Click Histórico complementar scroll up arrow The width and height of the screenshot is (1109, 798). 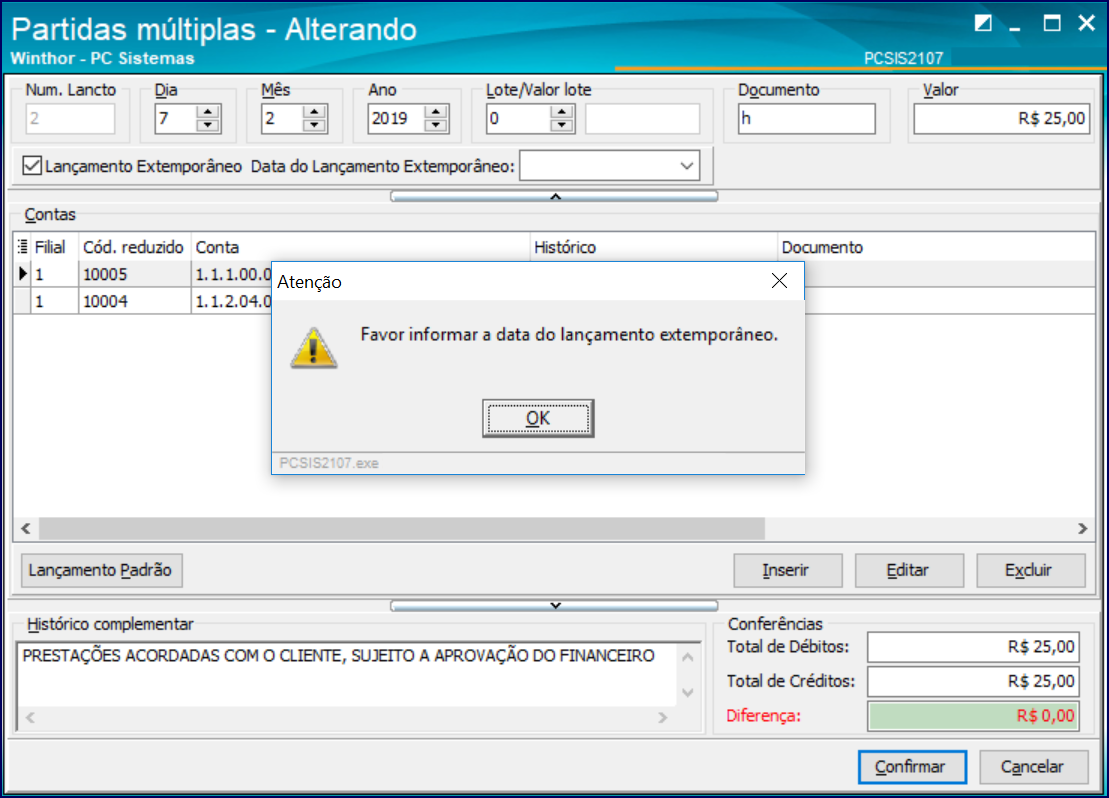(687, 658)
